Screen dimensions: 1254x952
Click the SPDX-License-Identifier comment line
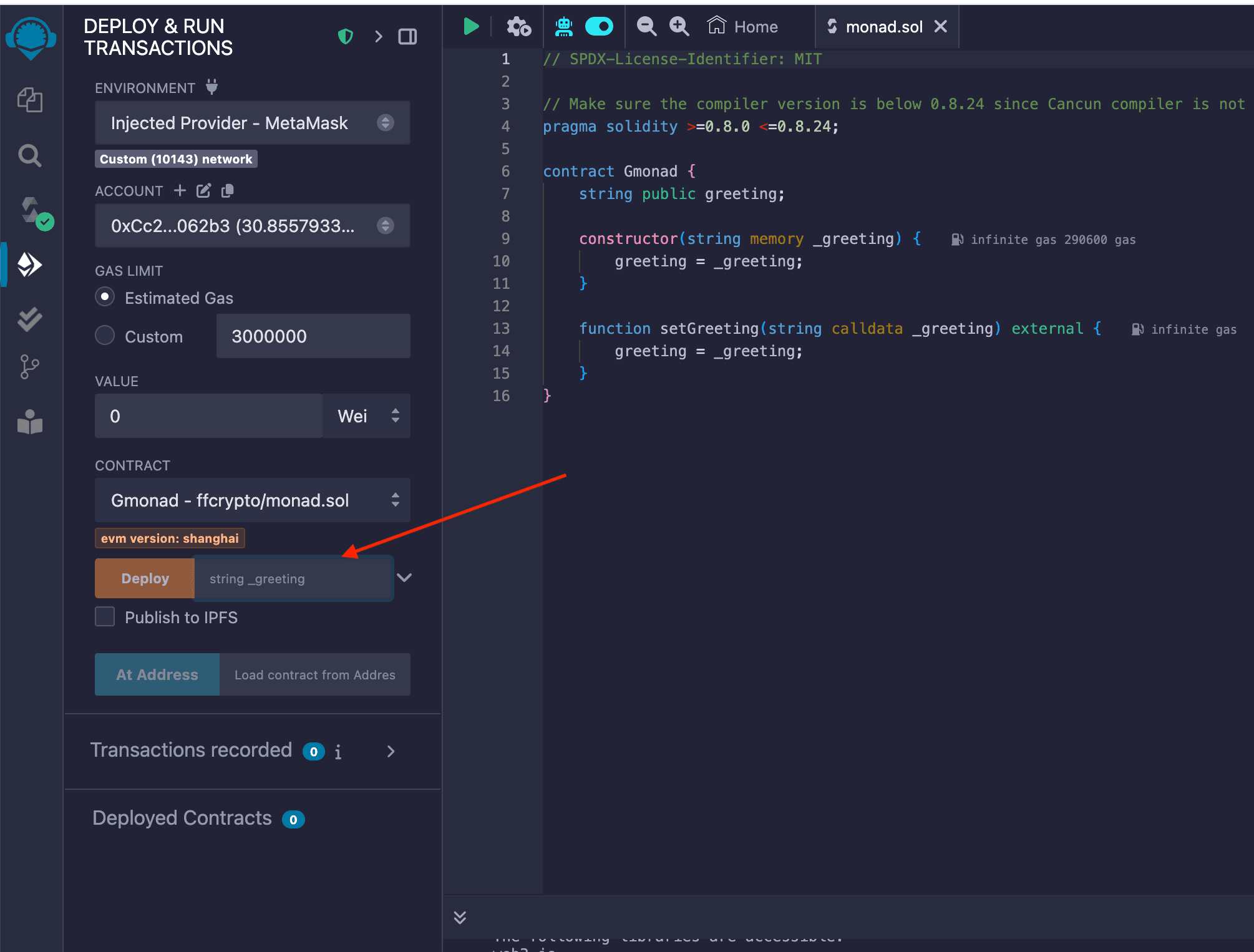click(682, 59)
